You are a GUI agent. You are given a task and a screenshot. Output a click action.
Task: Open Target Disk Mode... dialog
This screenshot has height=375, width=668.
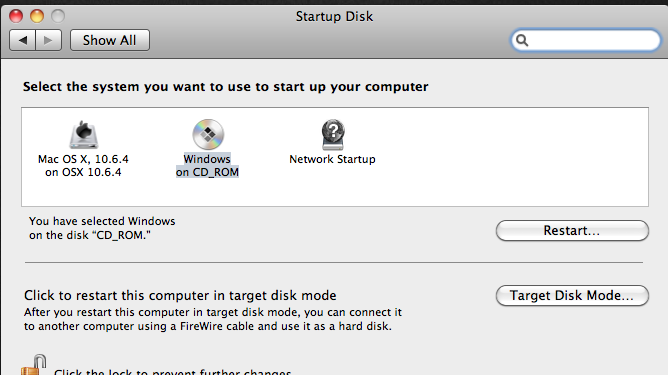point(572,295)
